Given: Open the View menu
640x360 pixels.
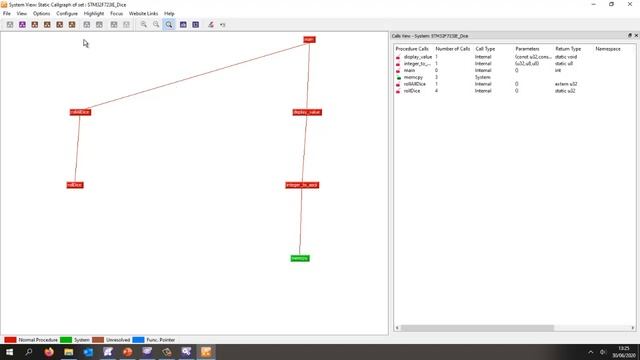Looking at the screenshot, I should (22, 13).
